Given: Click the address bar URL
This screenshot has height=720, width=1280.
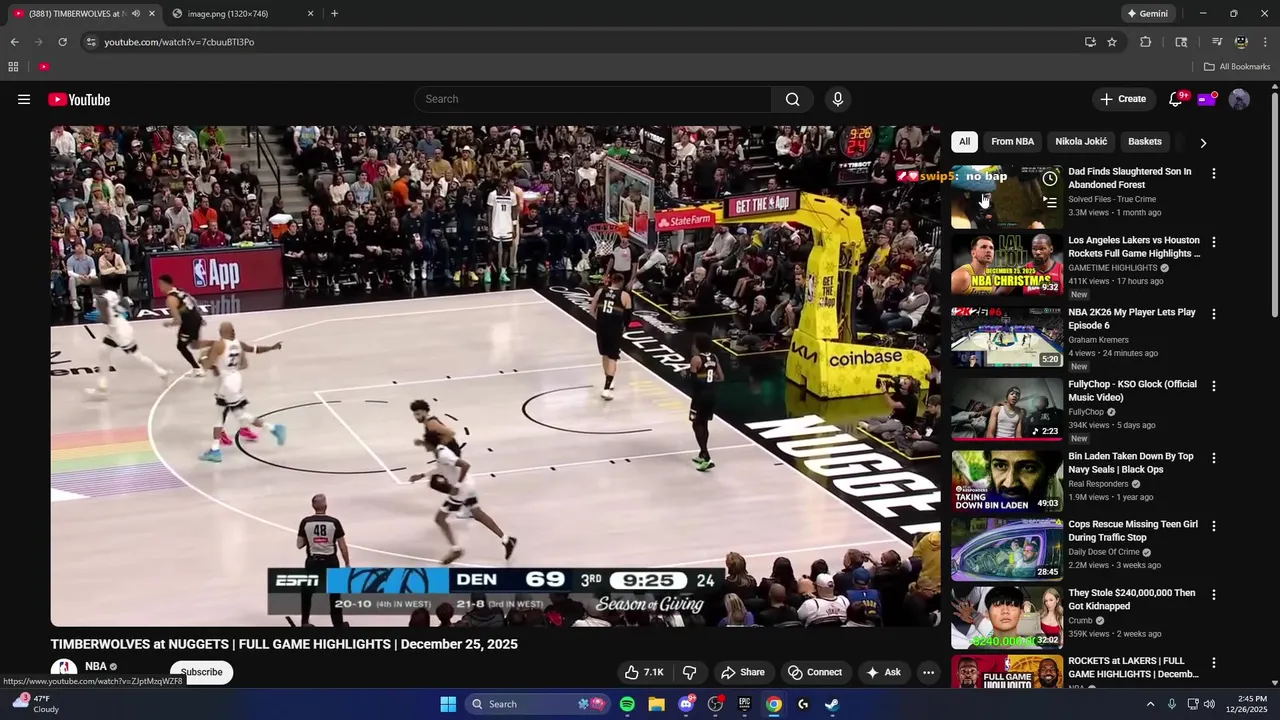Looking at the screenshot, I should [x=180, y=42].
